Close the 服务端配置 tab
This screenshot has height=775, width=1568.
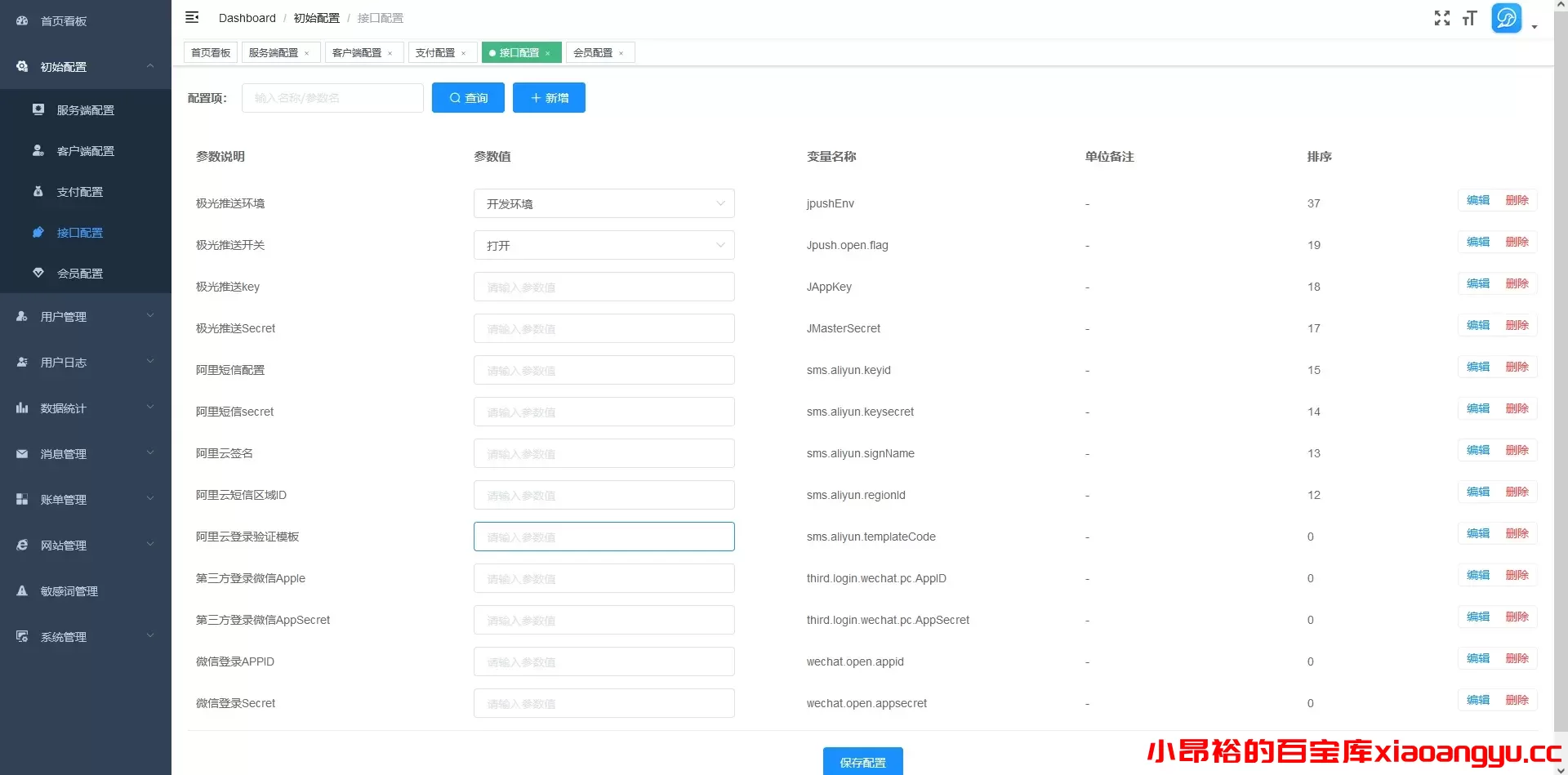point(307,53)
